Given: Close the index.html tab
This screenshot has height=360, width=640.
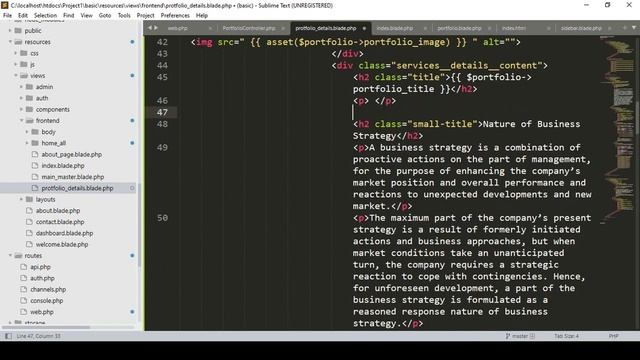Looking at the screenshot, I should 549,29.
